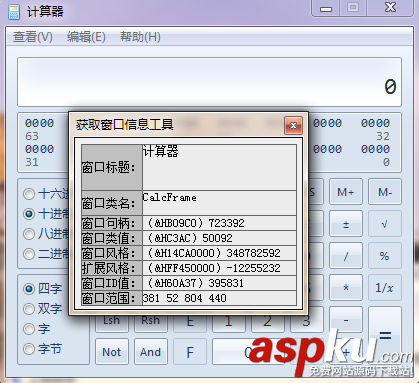Click the 窗口风格 value 348782592
Image resolution: width=419 pixels, height=383 pixels.
point(219,253)
